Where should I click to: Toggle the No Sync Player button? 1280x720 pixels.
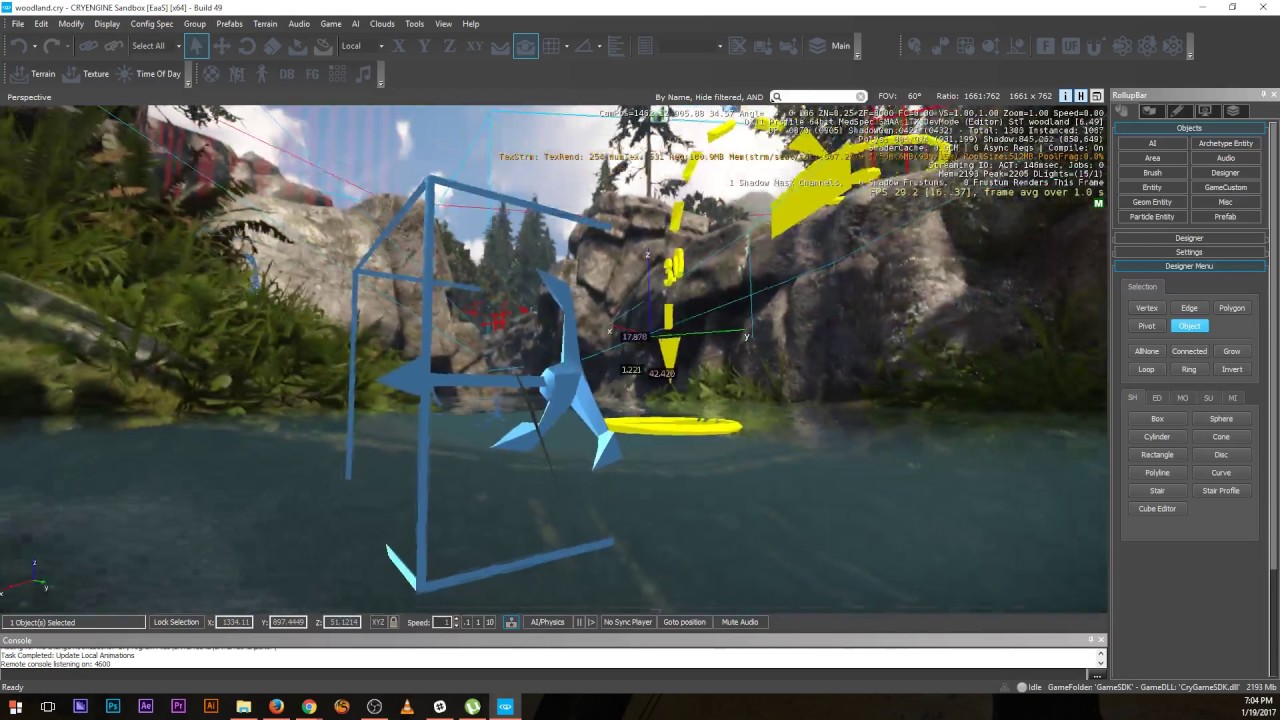click(628, 622)
